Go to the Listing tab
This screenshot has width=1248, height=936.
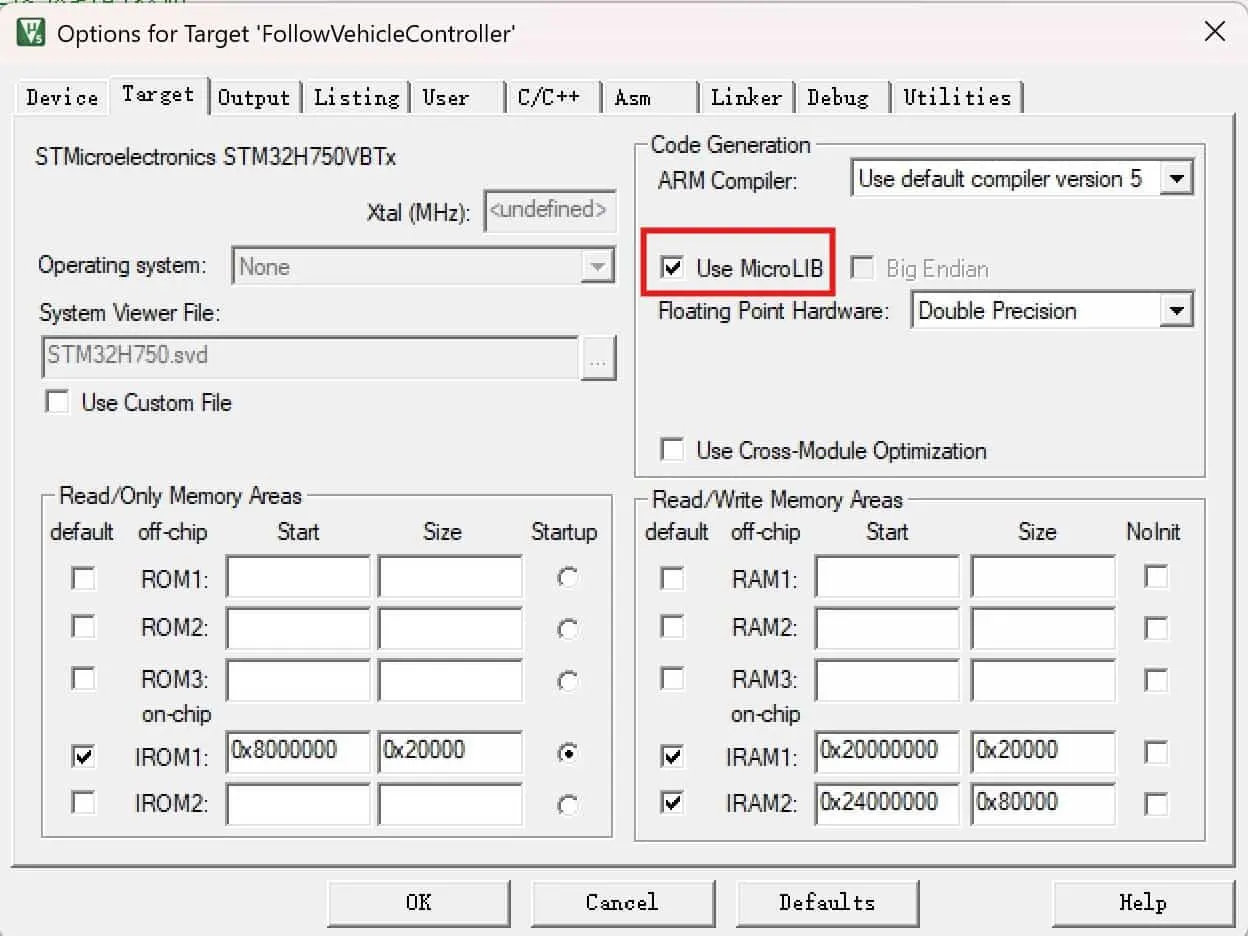[356, 97]
